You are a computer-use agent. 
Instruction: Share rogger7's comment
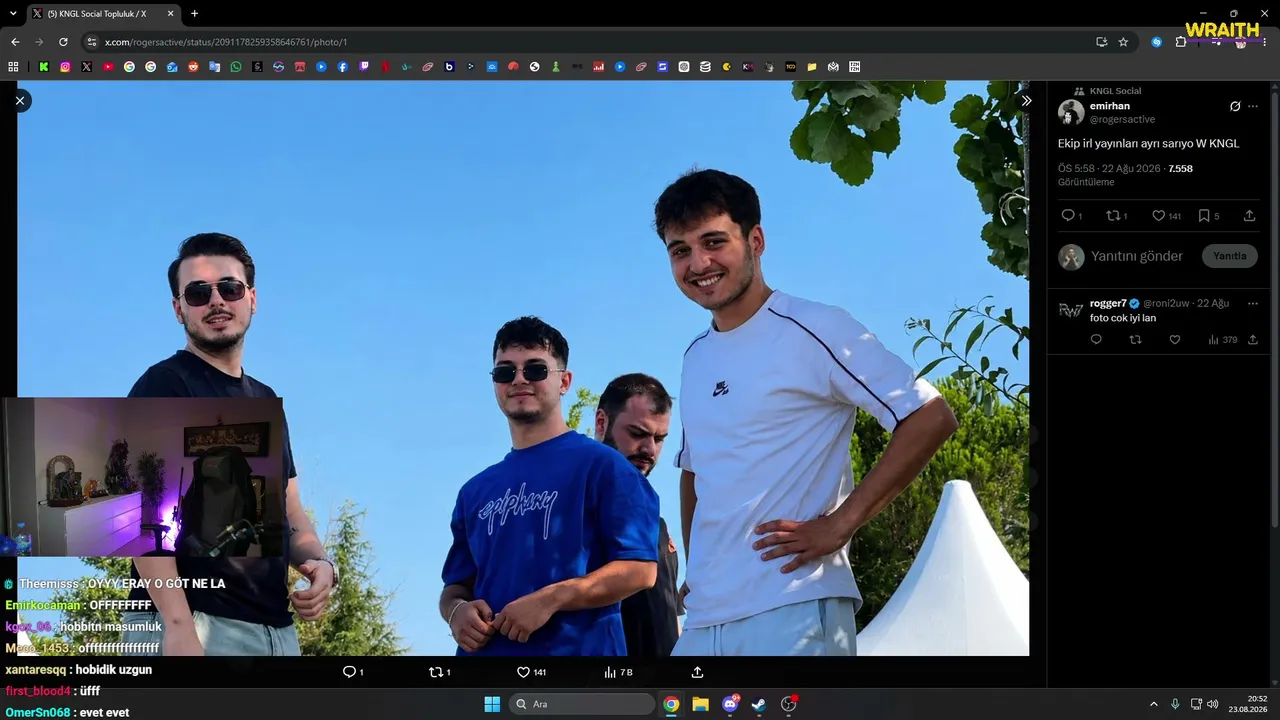coord(1253,340)
